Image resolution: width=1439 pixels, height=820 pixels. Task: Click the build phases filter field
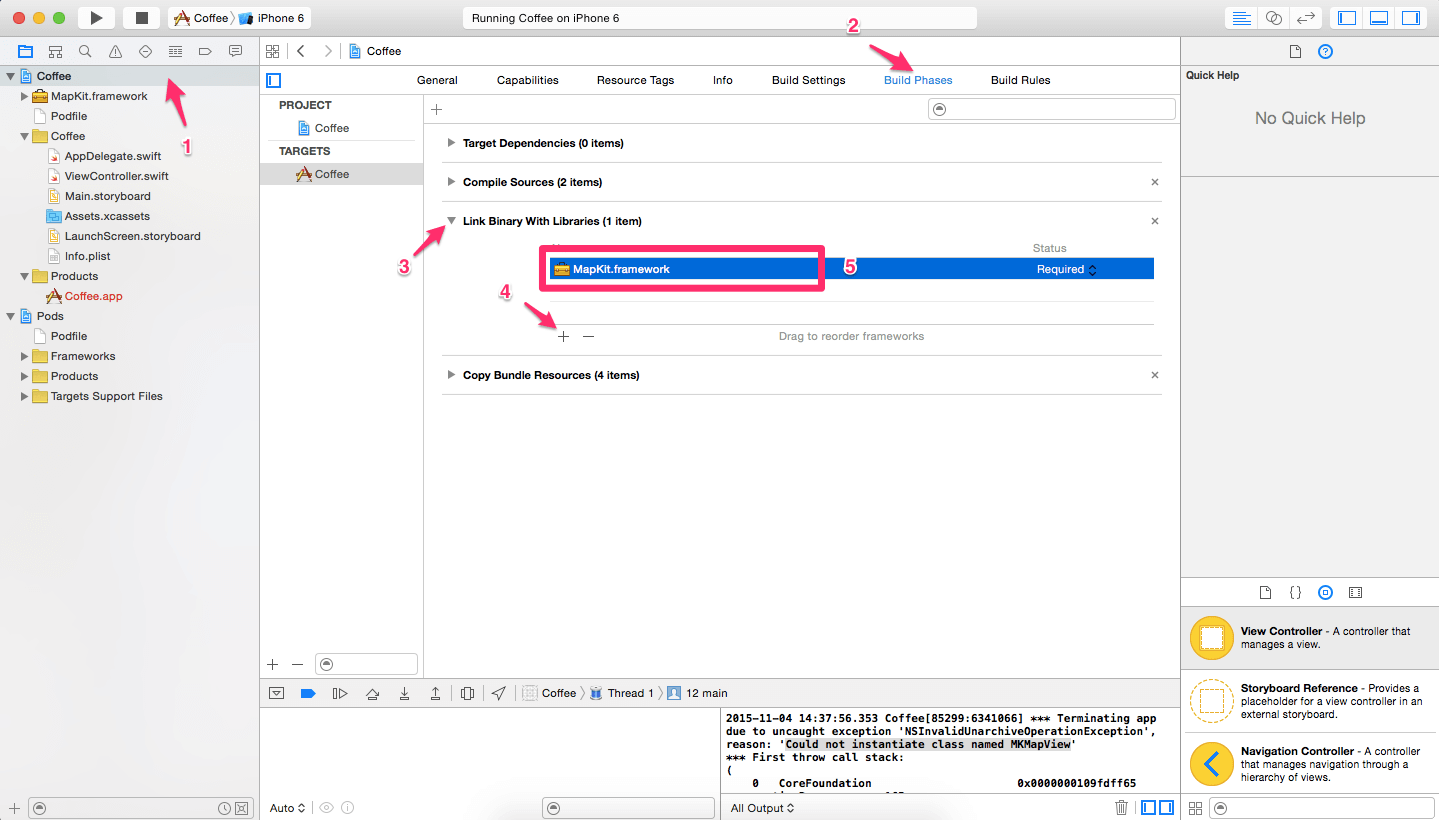coord(1051,109)
